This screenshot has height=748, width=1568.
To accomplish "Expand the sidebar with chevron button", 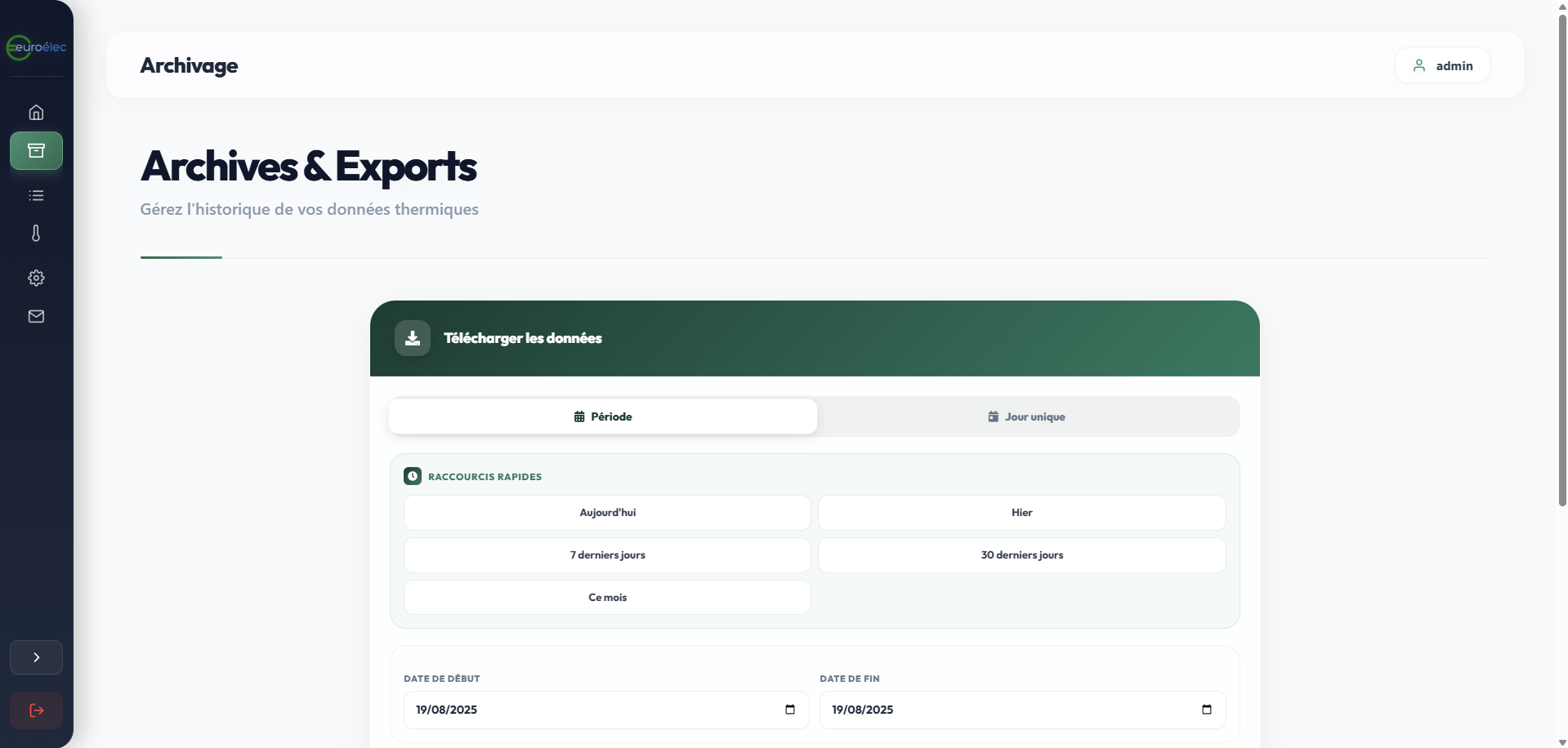I will [36, 657].
